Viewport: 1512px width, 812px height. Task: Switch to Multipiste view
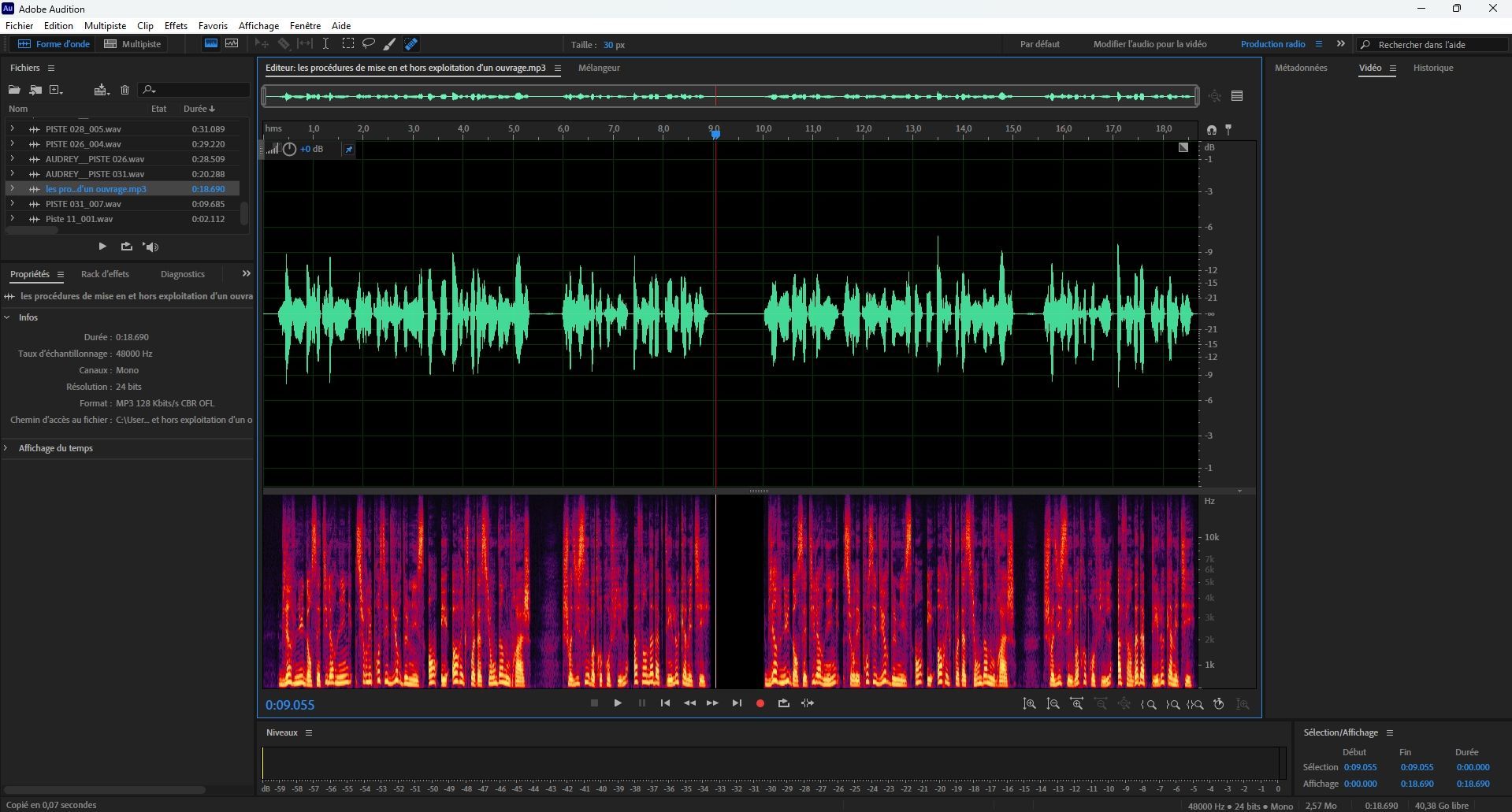[x=133, y=44]
